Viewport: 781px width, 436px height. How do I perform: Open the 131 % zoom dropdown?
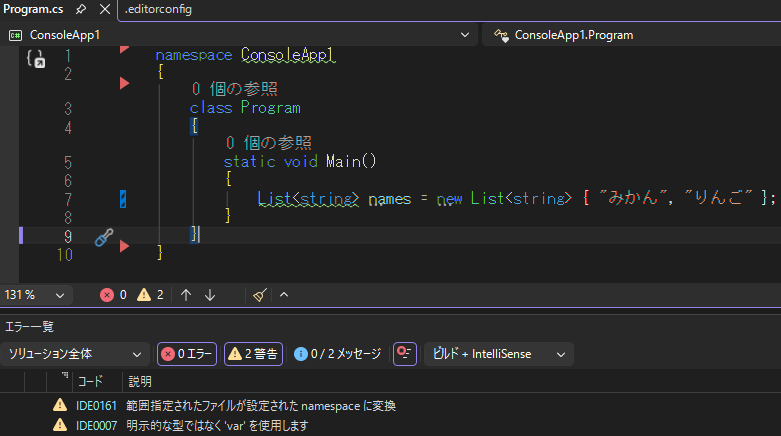tap(36, 295)
